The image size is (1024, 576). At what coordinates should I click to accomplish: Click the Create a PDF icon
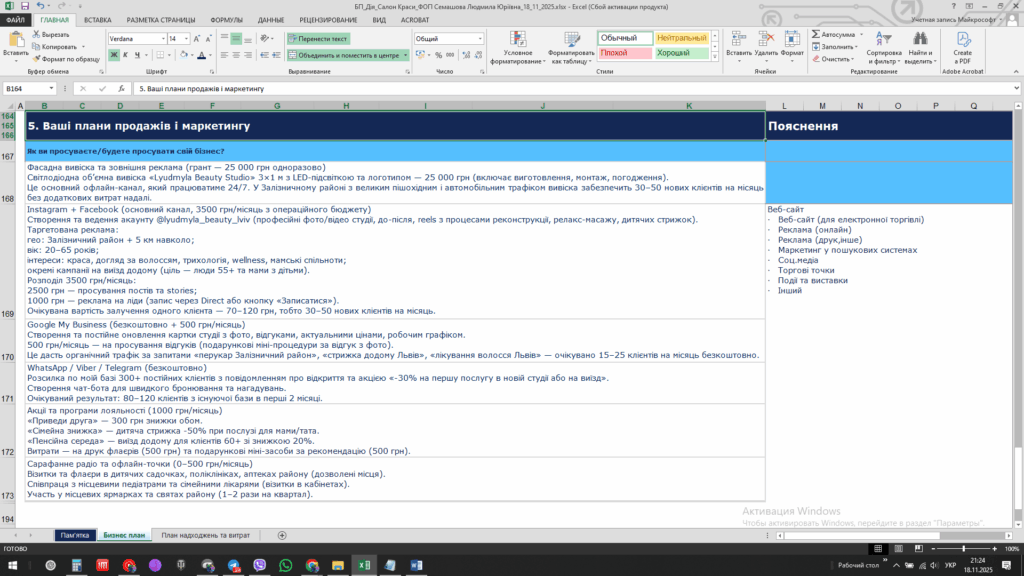pyautogui.click(x=962, y=40)
